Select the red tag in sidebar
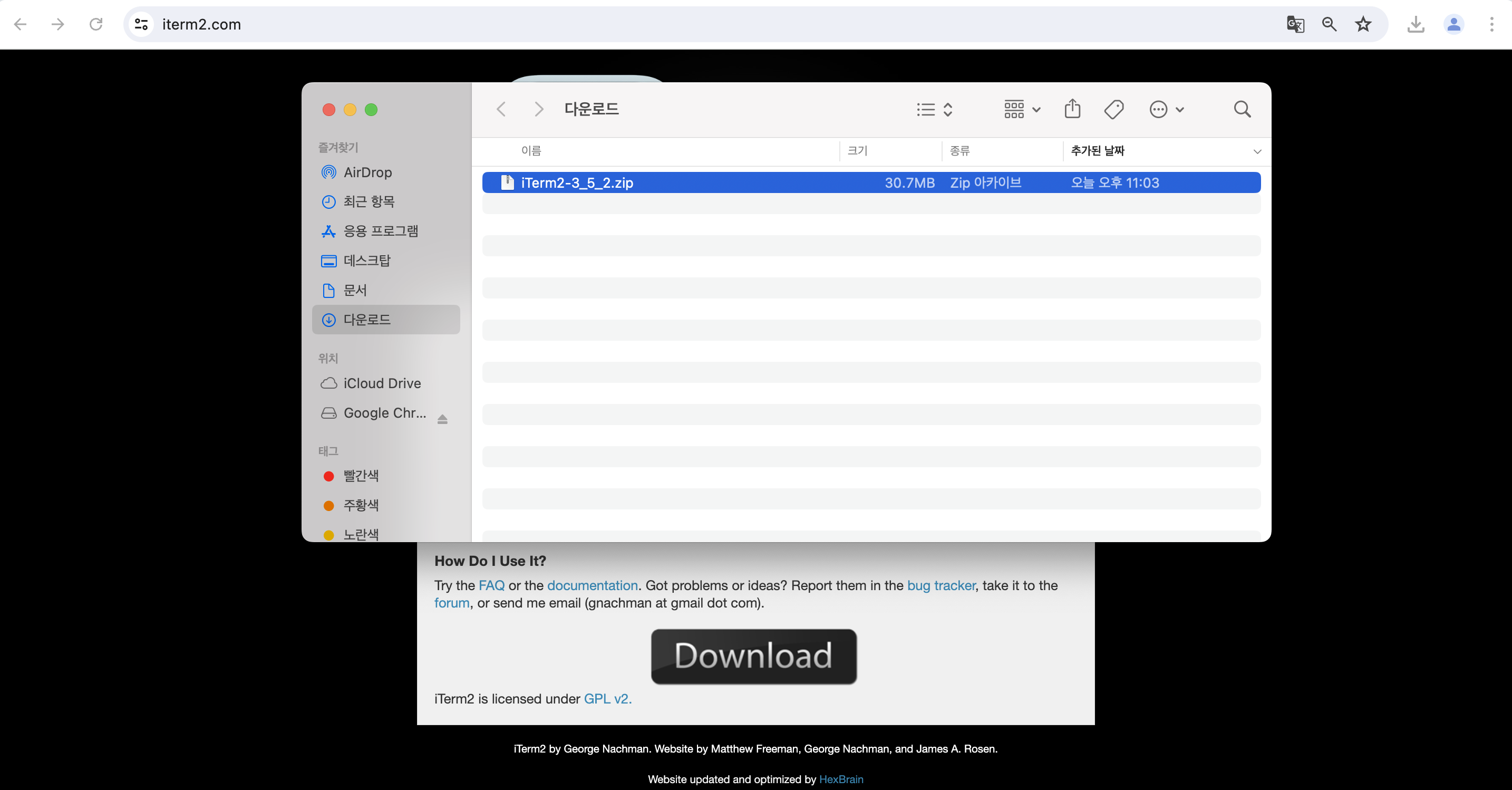 pos(361,476)
